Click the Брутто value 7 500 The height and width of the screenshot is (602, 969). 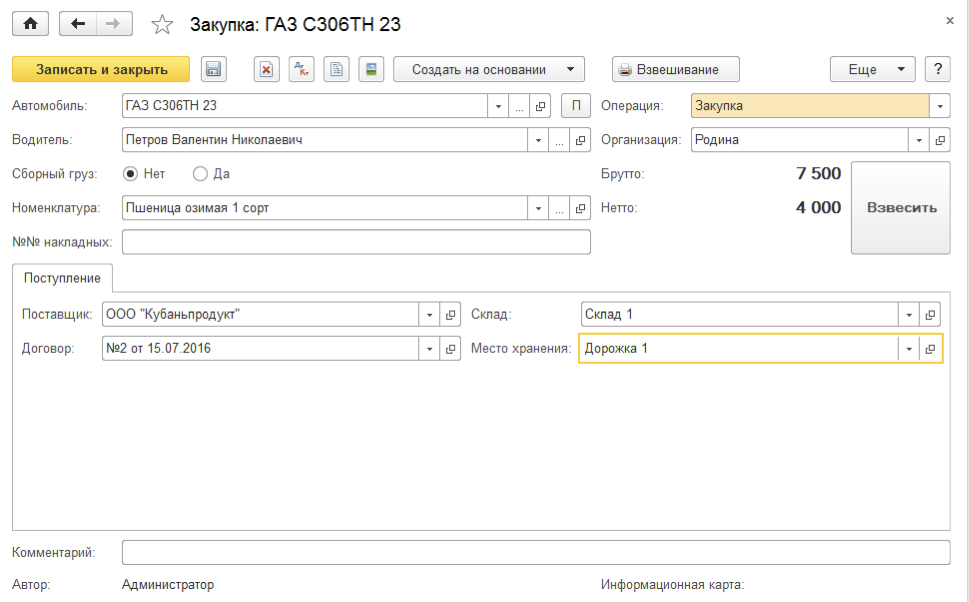[x=818, y=174]
